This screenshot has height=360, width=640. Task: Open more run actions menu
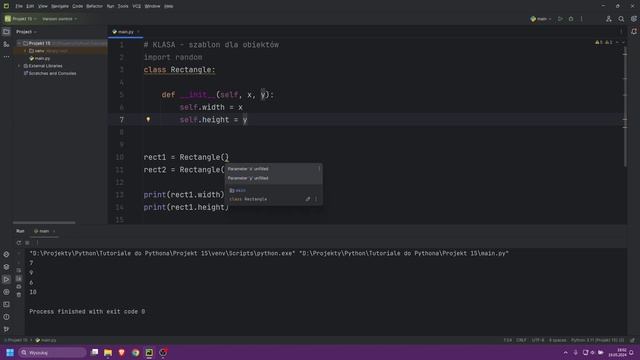582,19
